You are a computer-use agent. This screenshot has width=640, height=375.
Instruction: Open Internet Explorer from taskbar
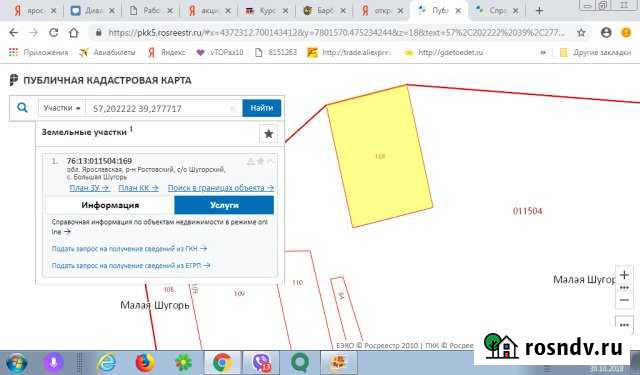[x=107, y=362]
